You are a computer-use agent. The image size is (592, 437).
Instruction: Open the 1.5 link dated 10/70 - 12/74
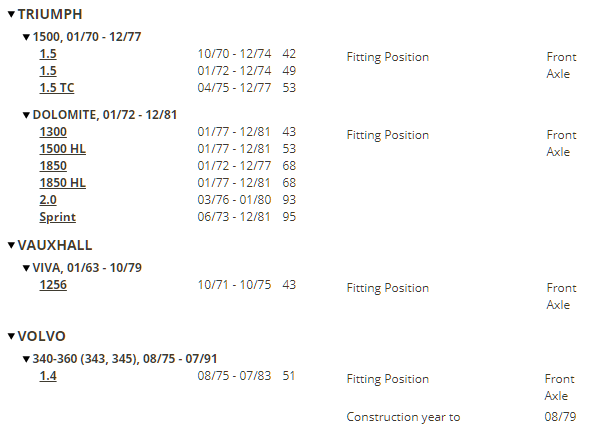click(48, 54)
